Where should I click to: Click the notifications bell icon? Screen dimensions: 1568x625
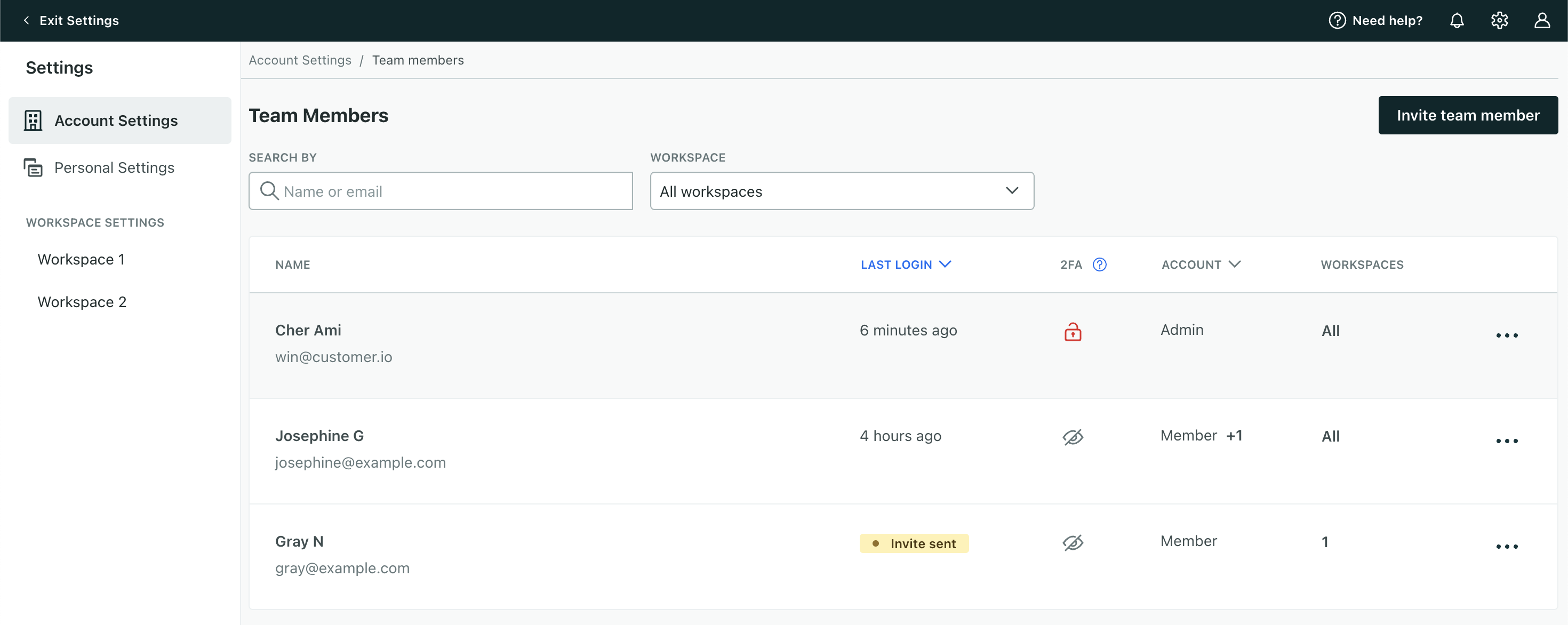coord(1457,20)
